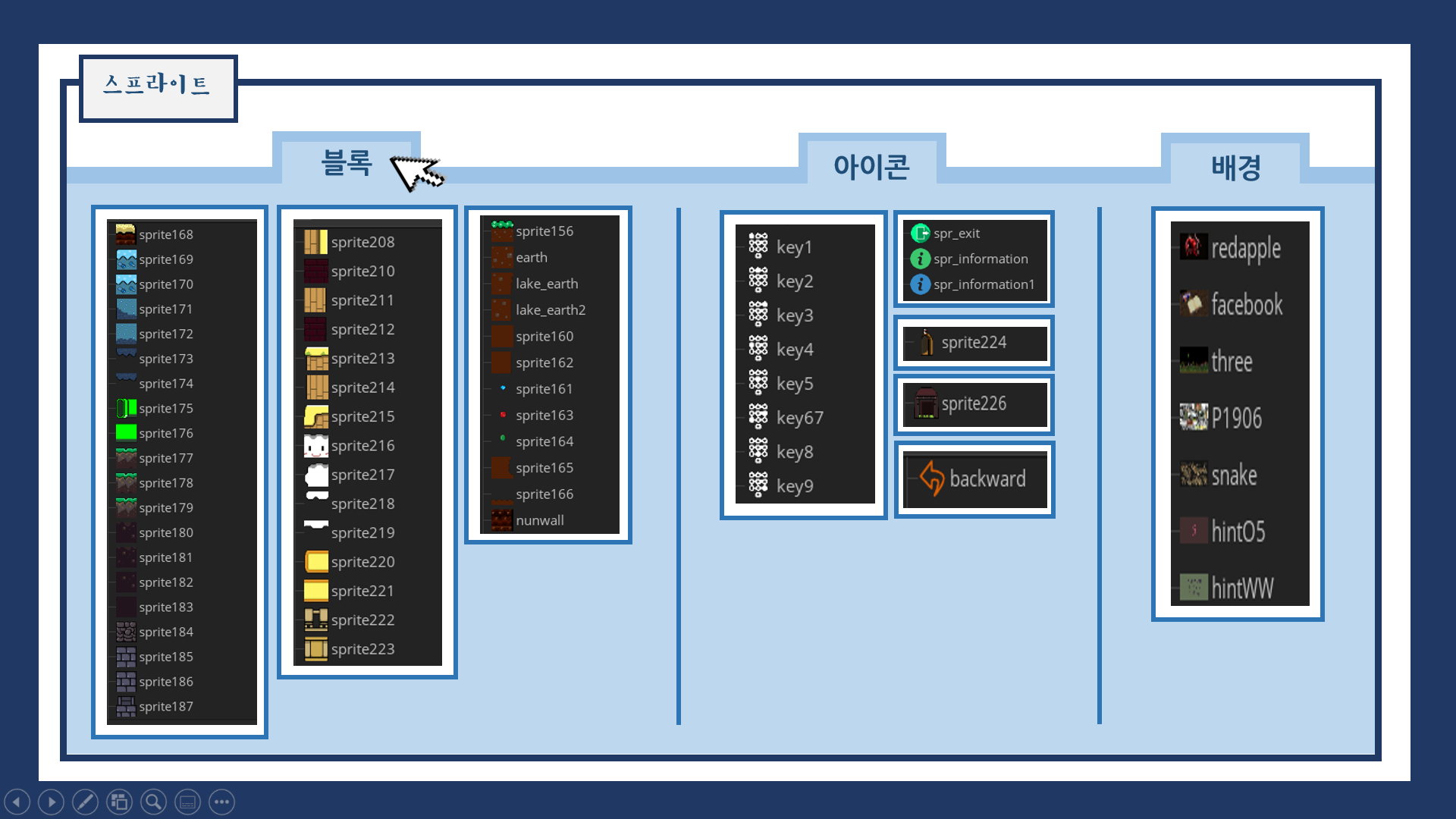Toggle subtitles icon in slideshow bar
This screenshot has width=1456, height=819.
click(x=187, y=802)
